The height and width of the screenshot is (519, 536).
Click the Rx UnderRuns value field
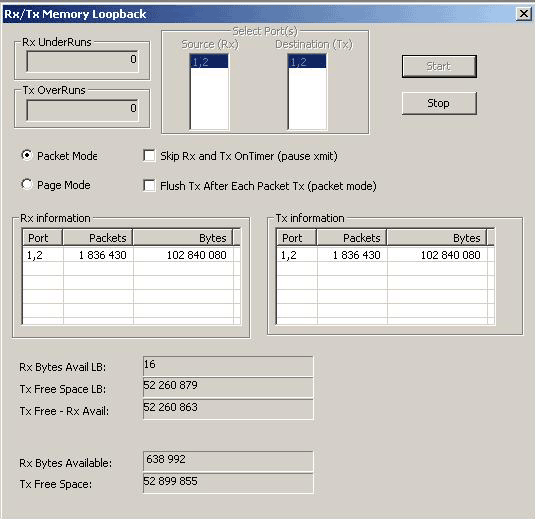pos(82,62)
